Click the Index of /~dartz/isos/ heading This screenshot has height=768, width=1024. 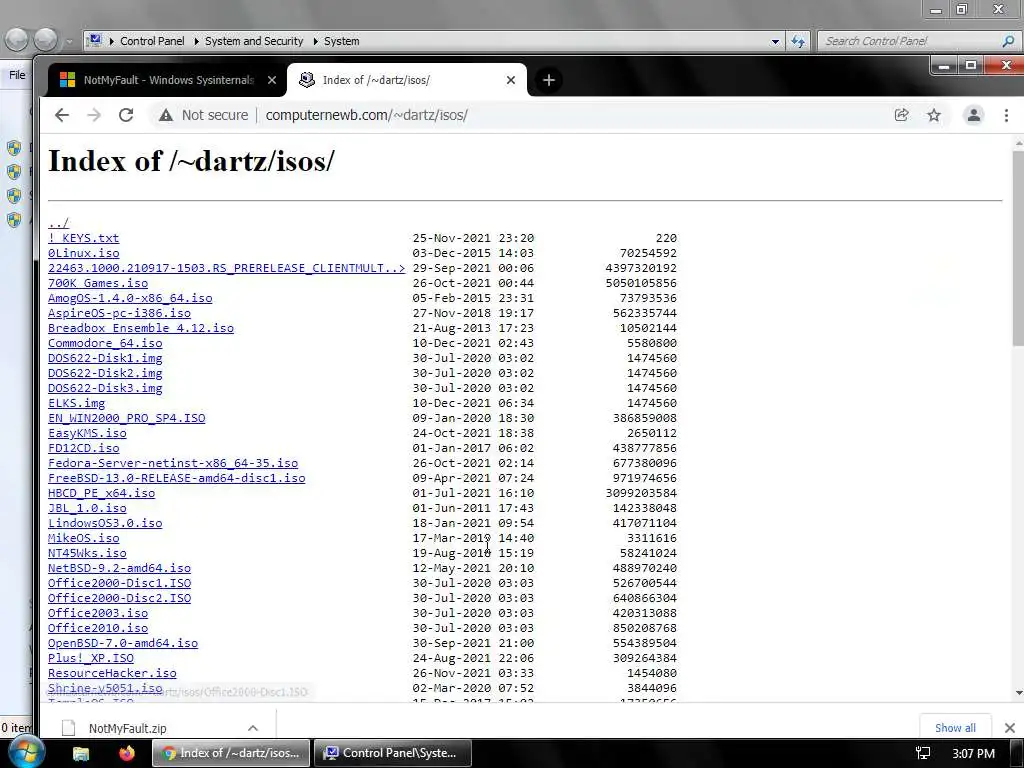(x=191, y=161)
